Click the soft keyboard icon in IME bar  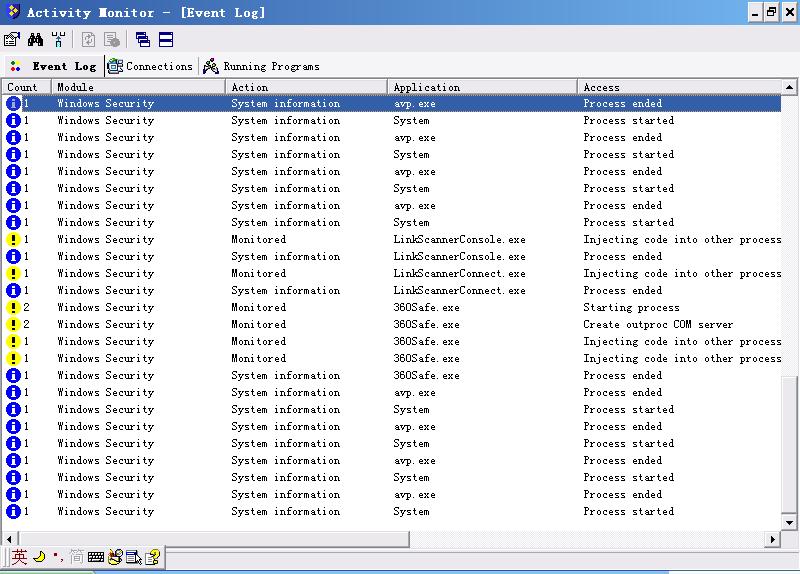(96, 557)
